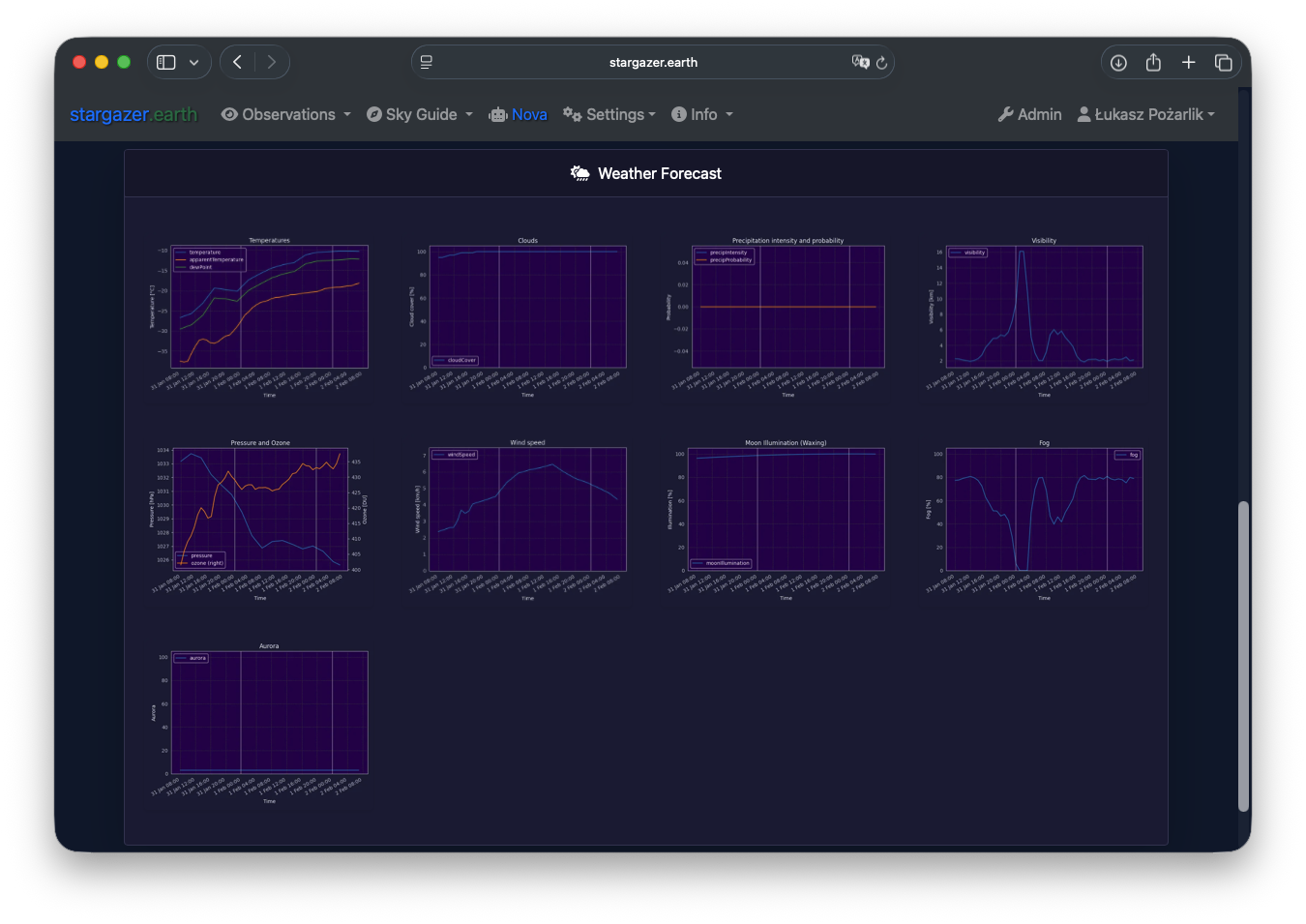
Task: Click the page's vertical scrollbar thumb
Action: pos(1243,656)
